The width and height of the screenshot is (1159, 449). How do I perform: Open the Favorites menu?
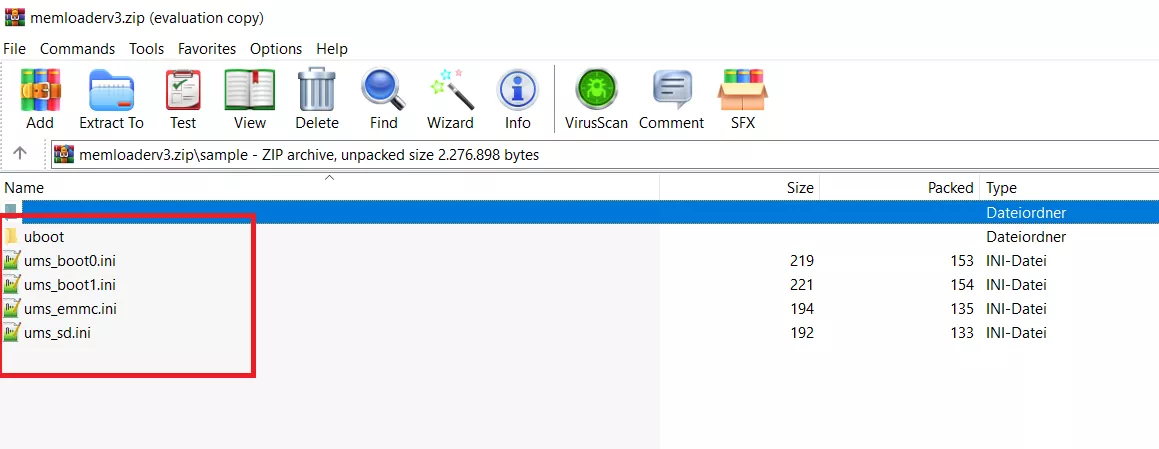(x=207, y=48)
